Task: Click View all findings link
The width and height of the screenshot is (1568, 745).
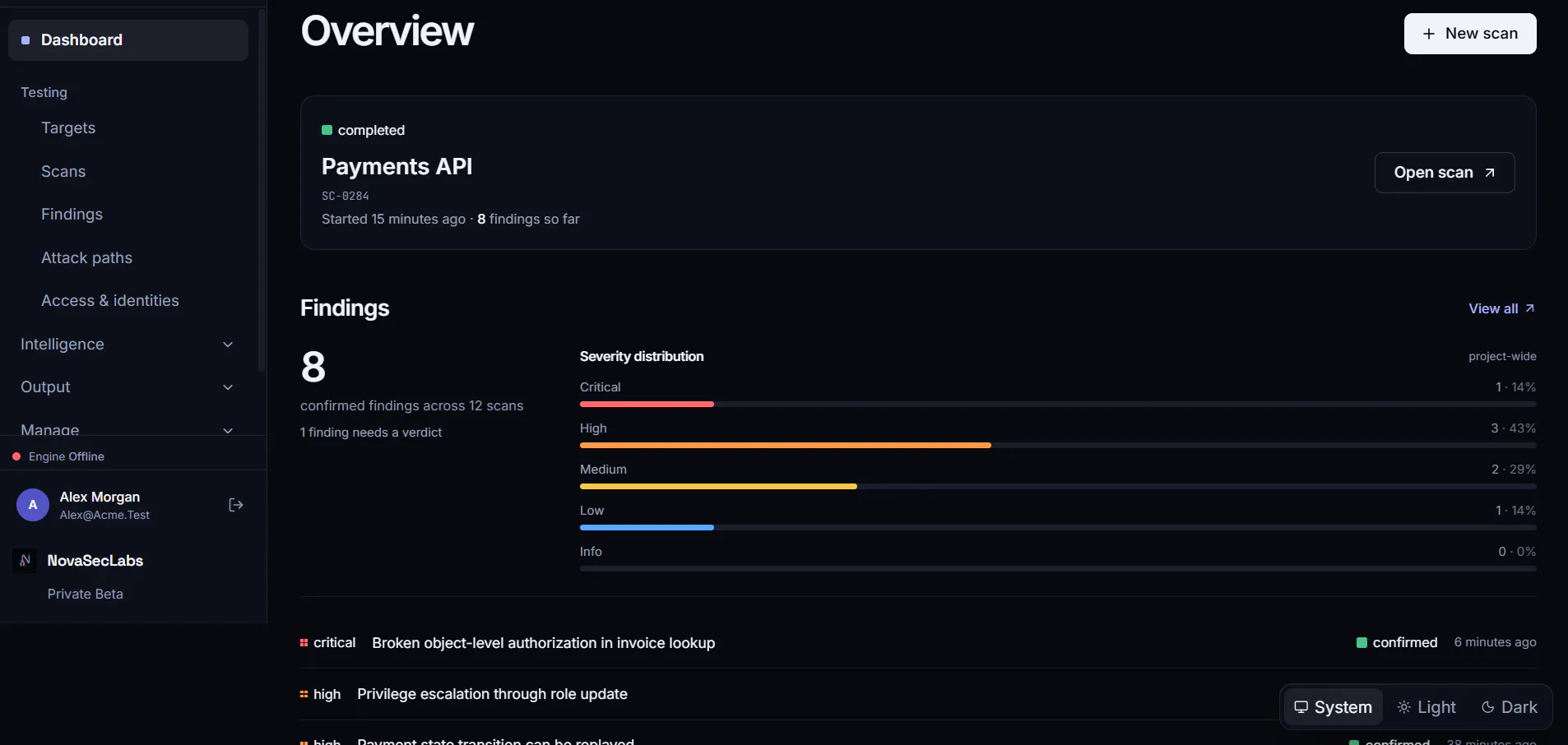Action: (x=1501, y=308)
